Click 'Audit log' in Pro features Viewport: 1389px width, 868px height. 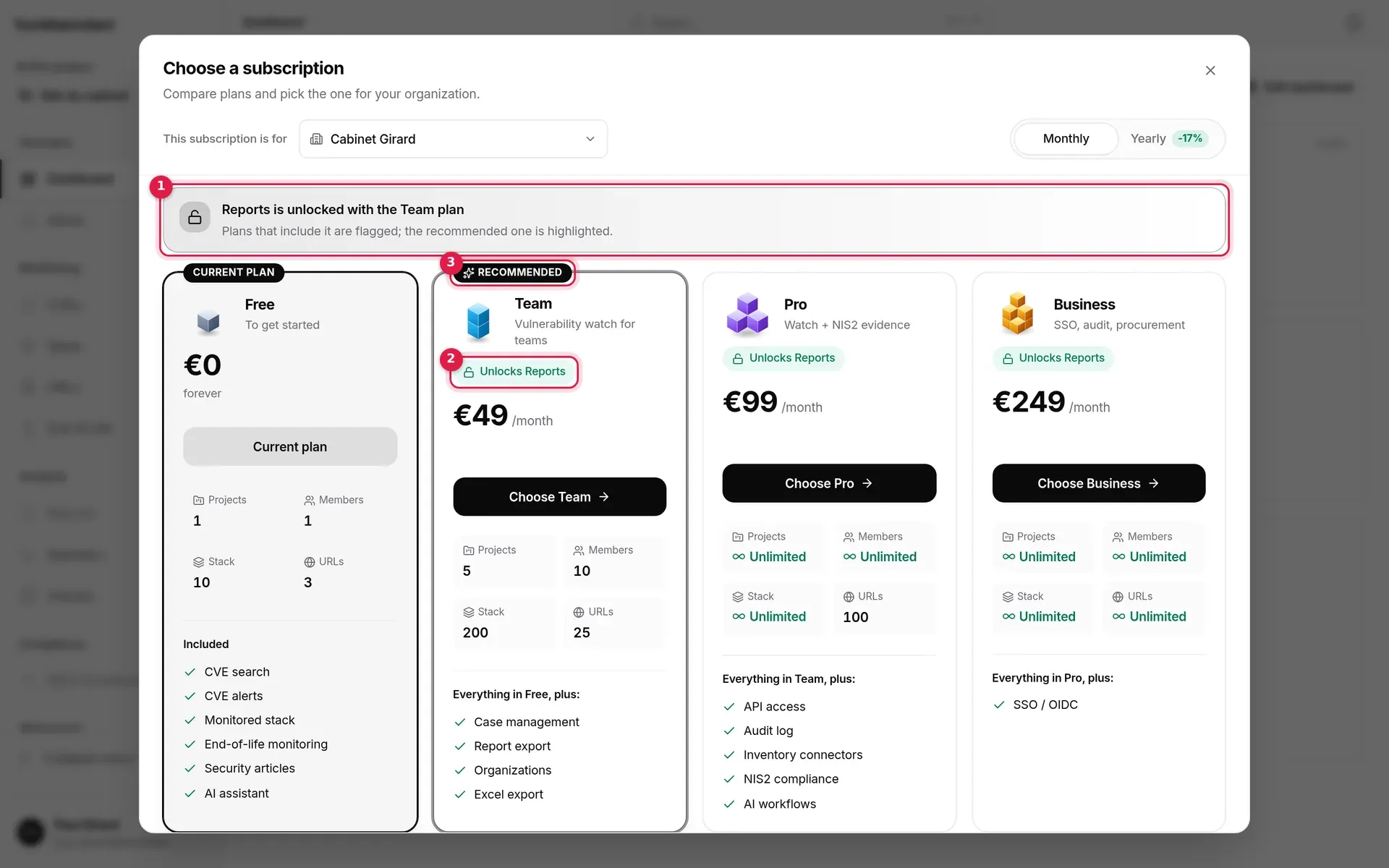[768, 731]
